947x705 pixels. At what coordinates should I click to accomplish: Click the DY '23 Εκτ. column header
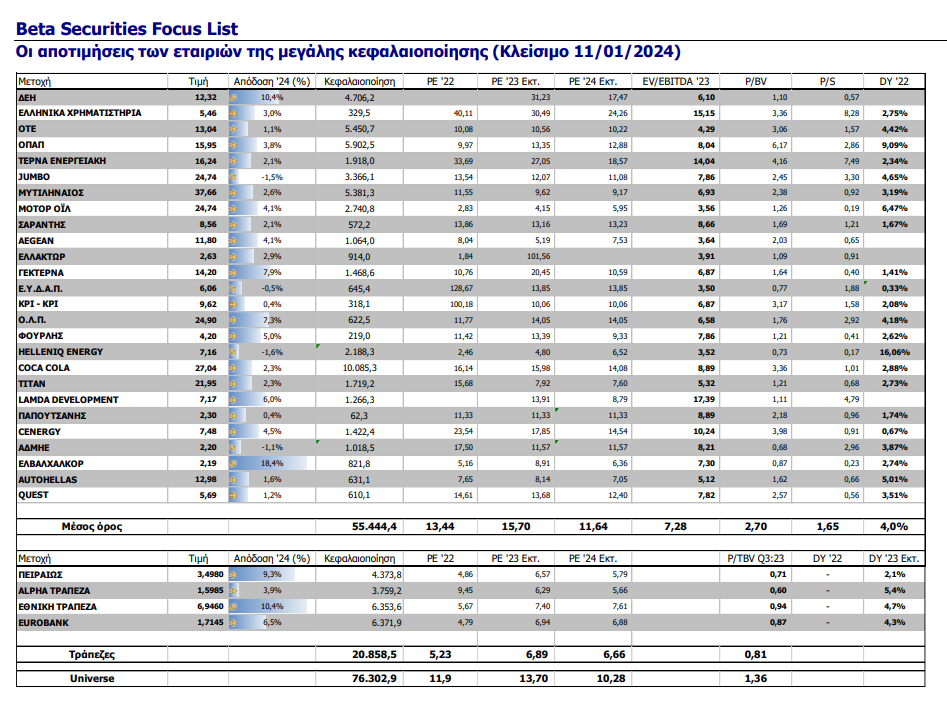[x=894, y=558]
